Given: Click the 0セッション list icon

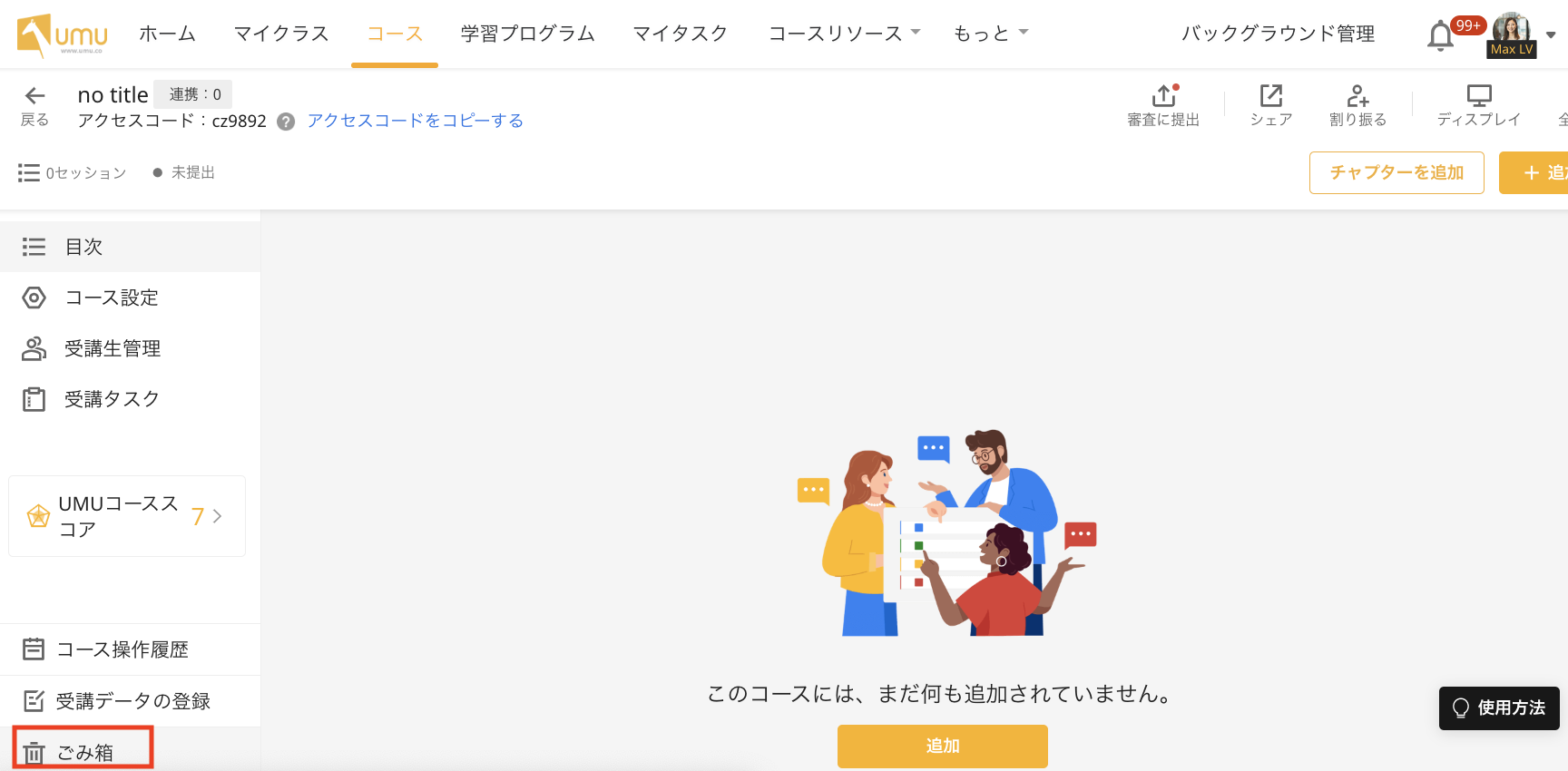Looking at the screenshot, I should 29,172.
